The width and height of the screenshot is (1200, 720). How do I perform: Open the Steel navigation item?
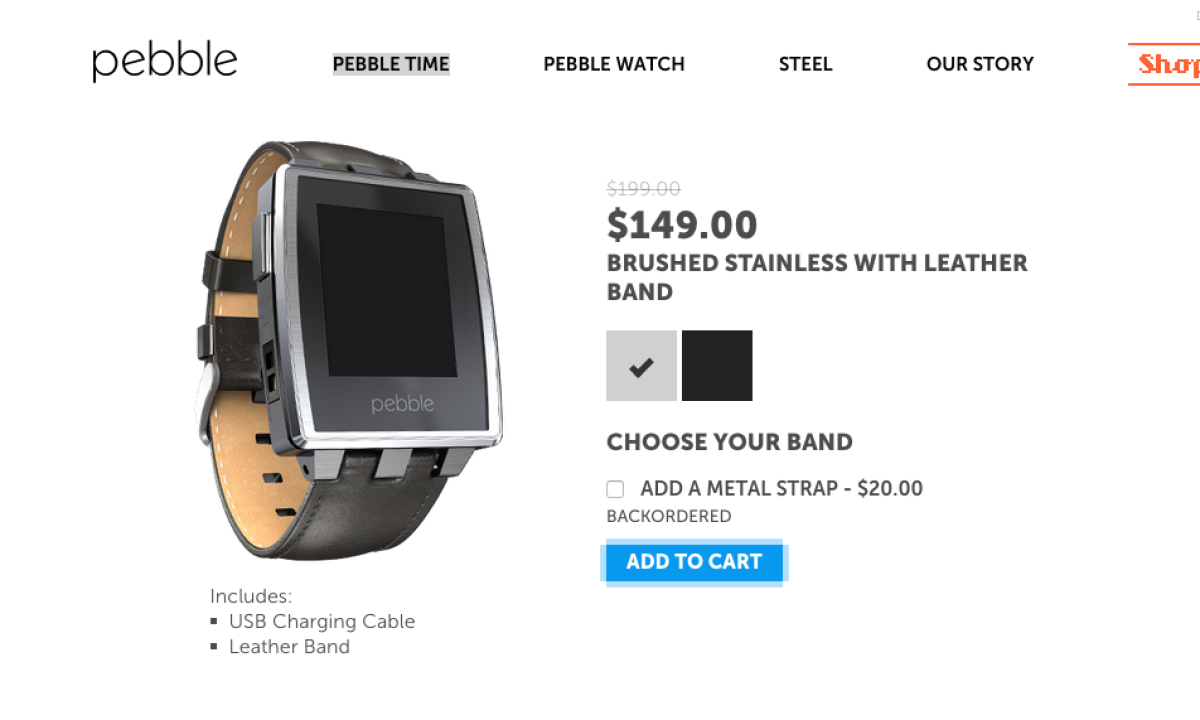806,64
